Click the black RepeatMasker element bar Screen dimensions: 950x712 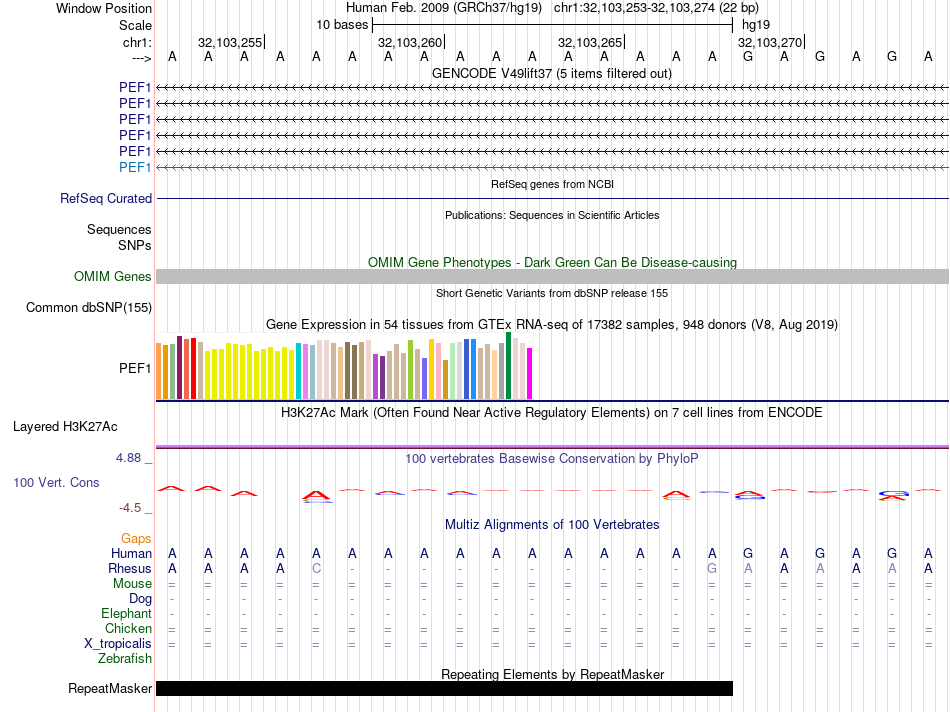click(x=444, y=688)
